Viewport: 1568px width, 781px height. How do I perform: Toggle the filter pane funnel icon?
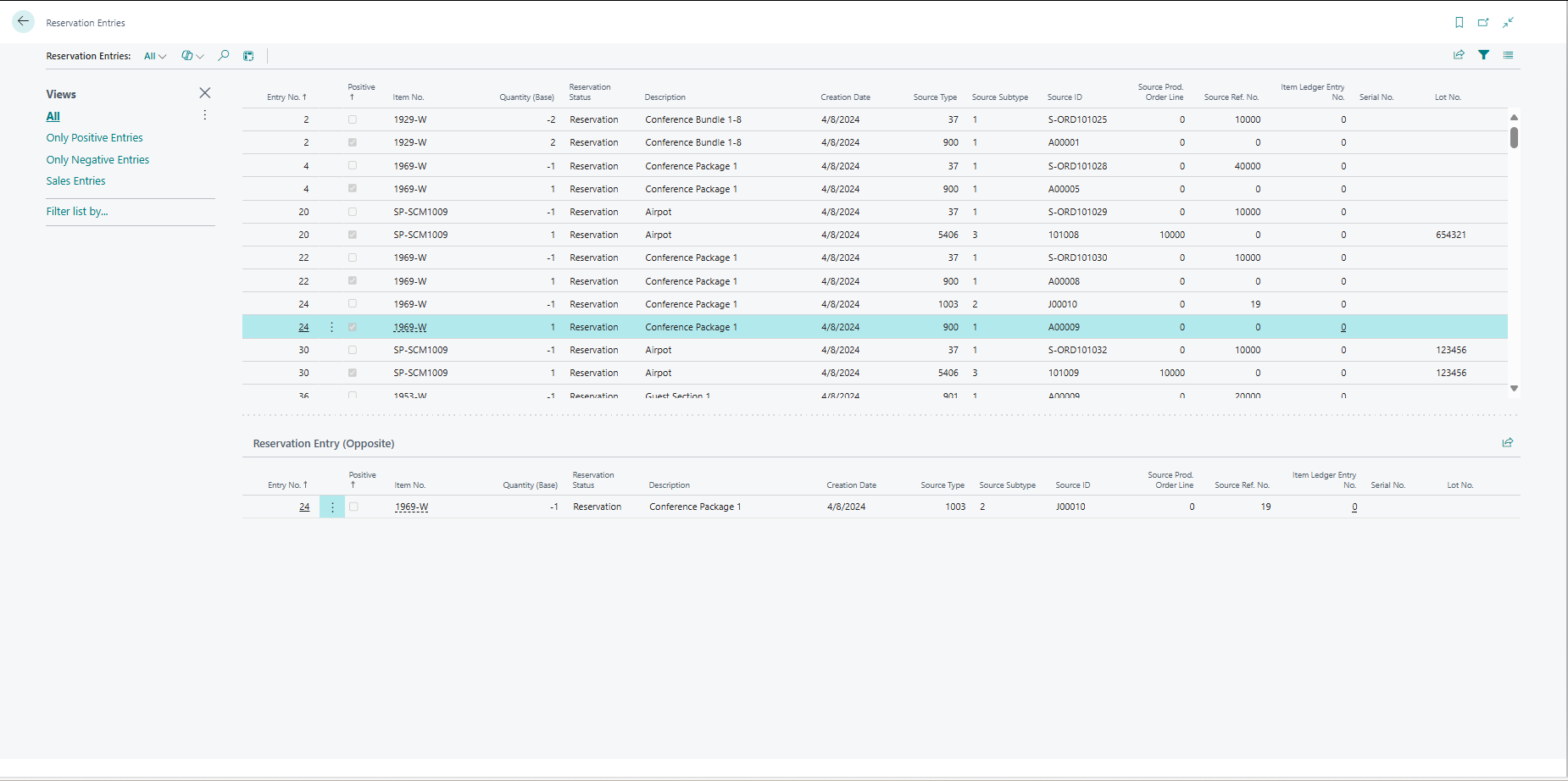point(1483,55)
